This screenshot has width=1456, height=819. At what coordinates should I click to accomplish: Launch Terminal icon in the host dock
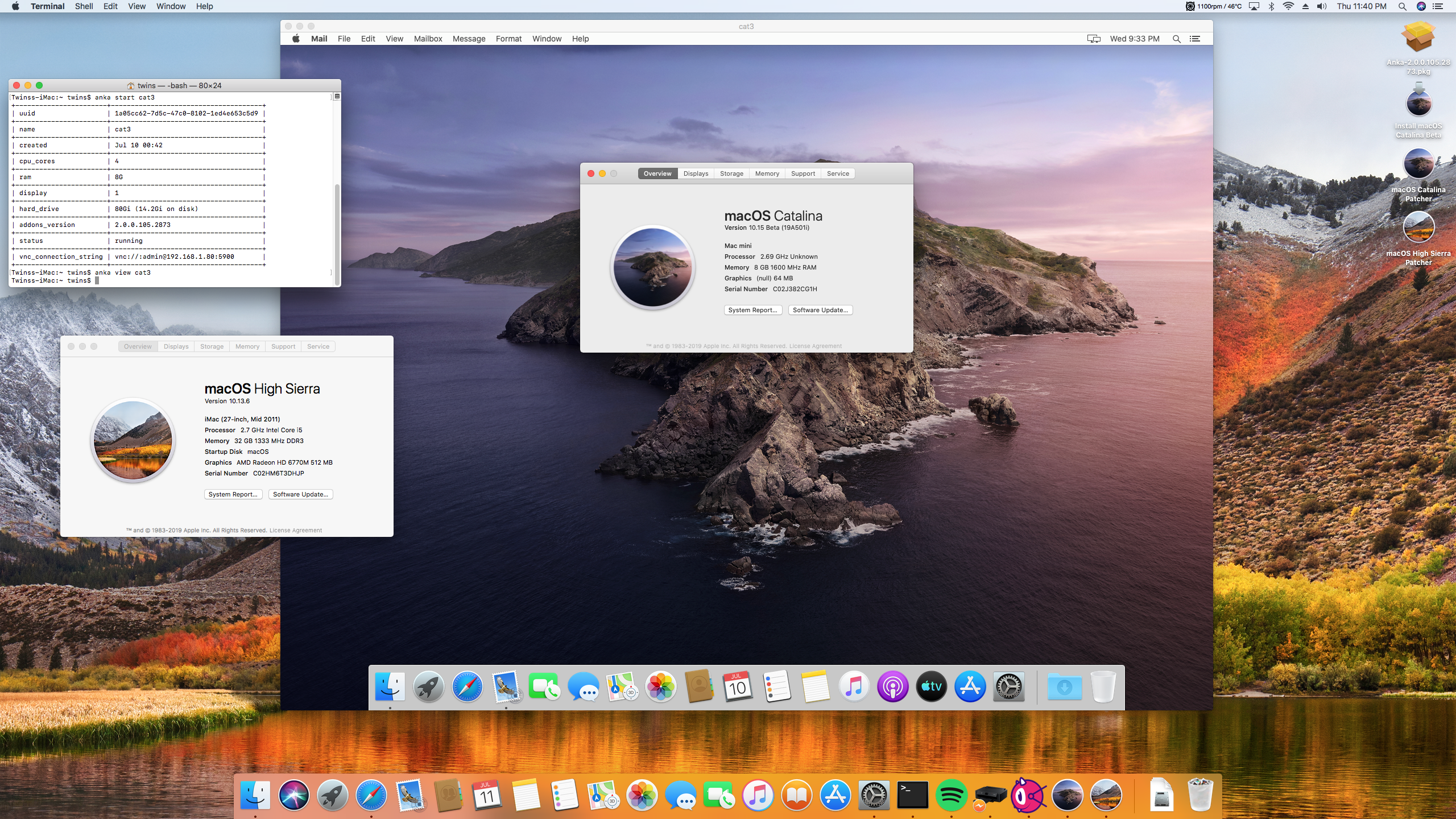[912, 795]
